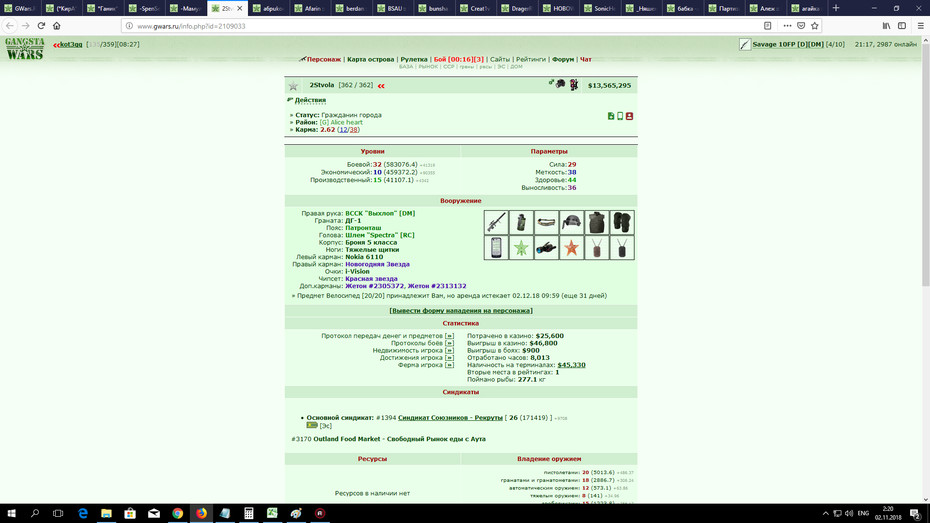The width and height of the screenshot is (930, 523).
Task: Expand player real estate arrow button
Action: tap(449, 350)
